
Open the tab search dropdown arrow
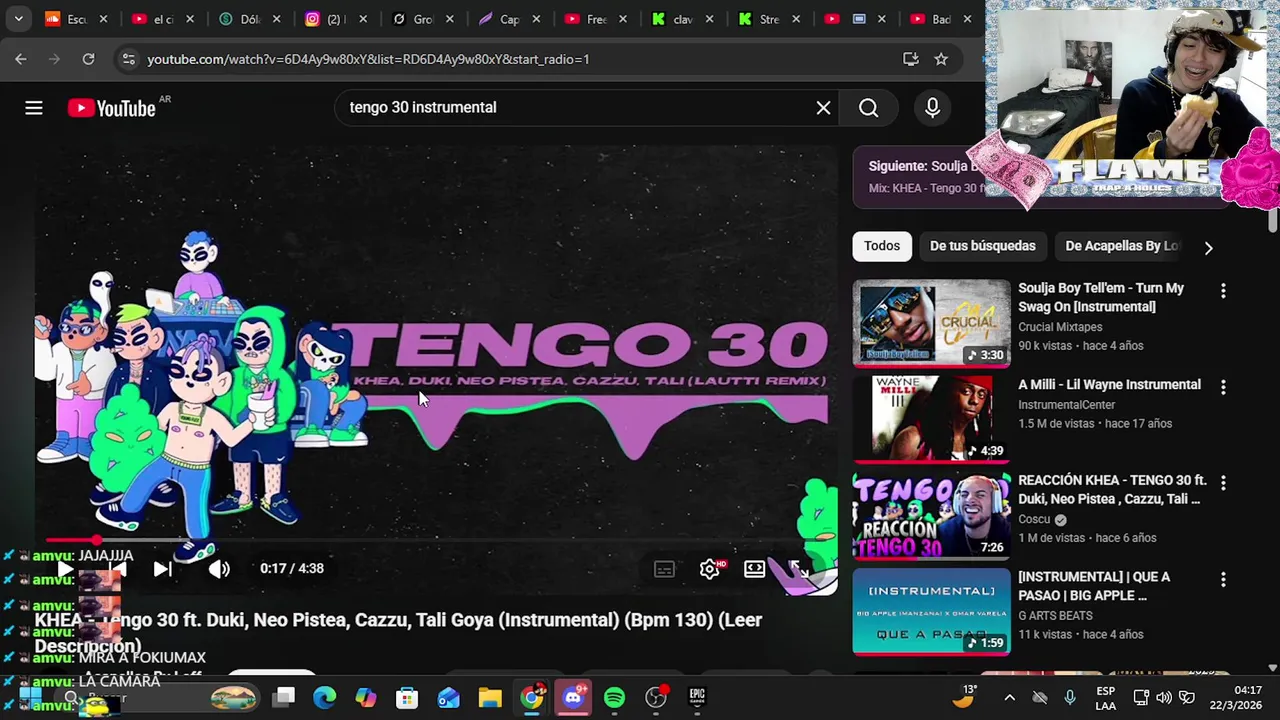(18, 19)
